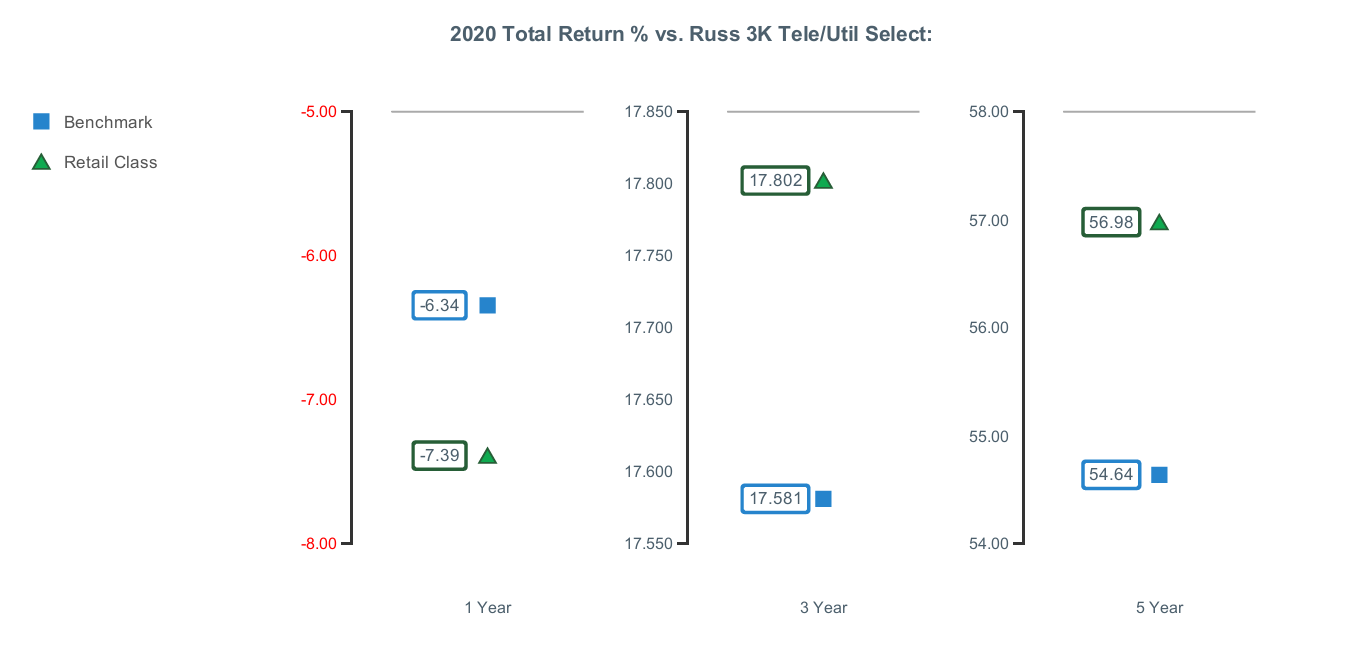Screen dimensions: 1355x652
Task: Select the -6.34 data label box
Action: pos(440,305)
